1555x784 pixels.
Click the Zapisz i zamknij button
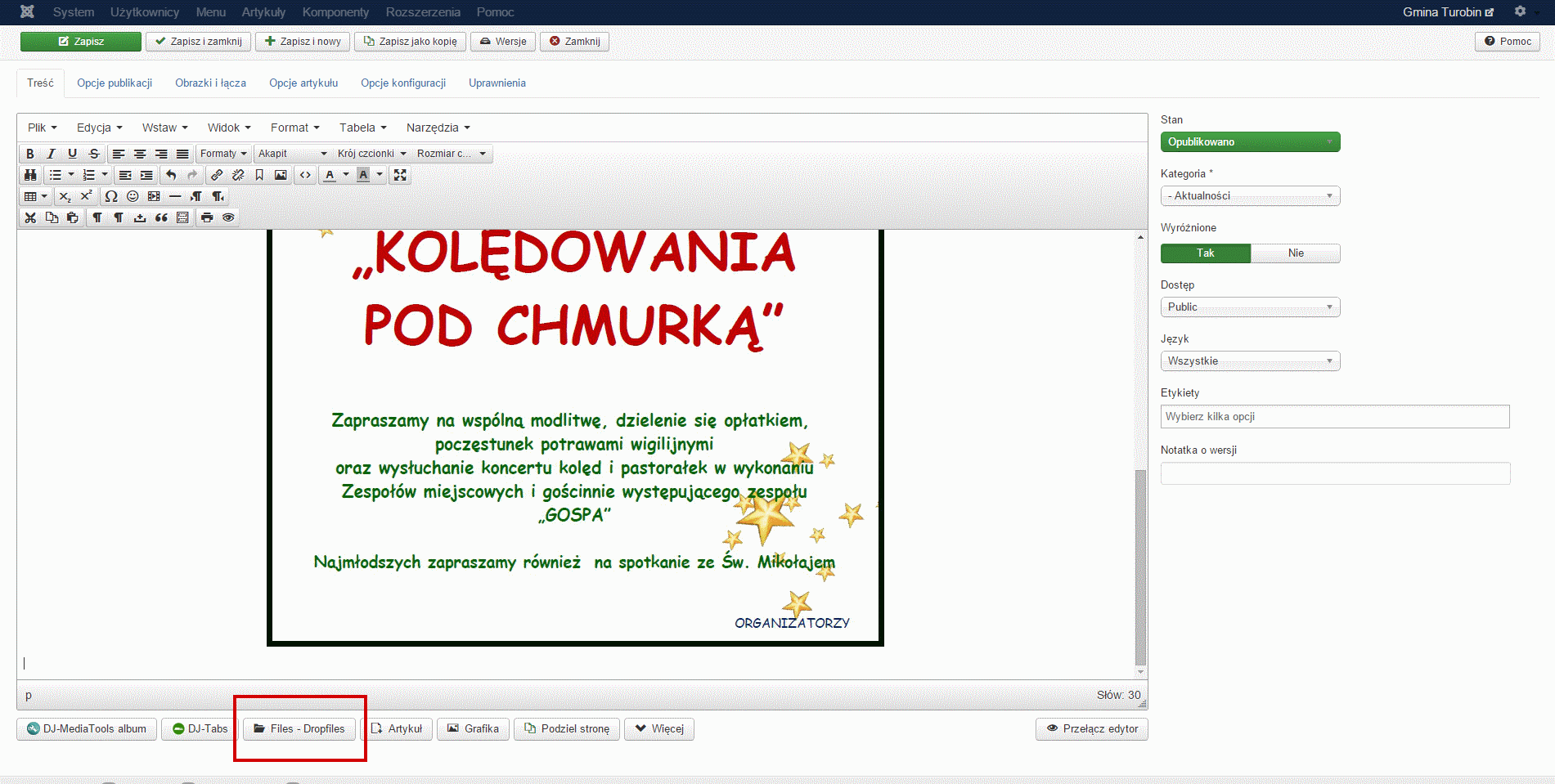pyautogui.click(x=198, y=42)
